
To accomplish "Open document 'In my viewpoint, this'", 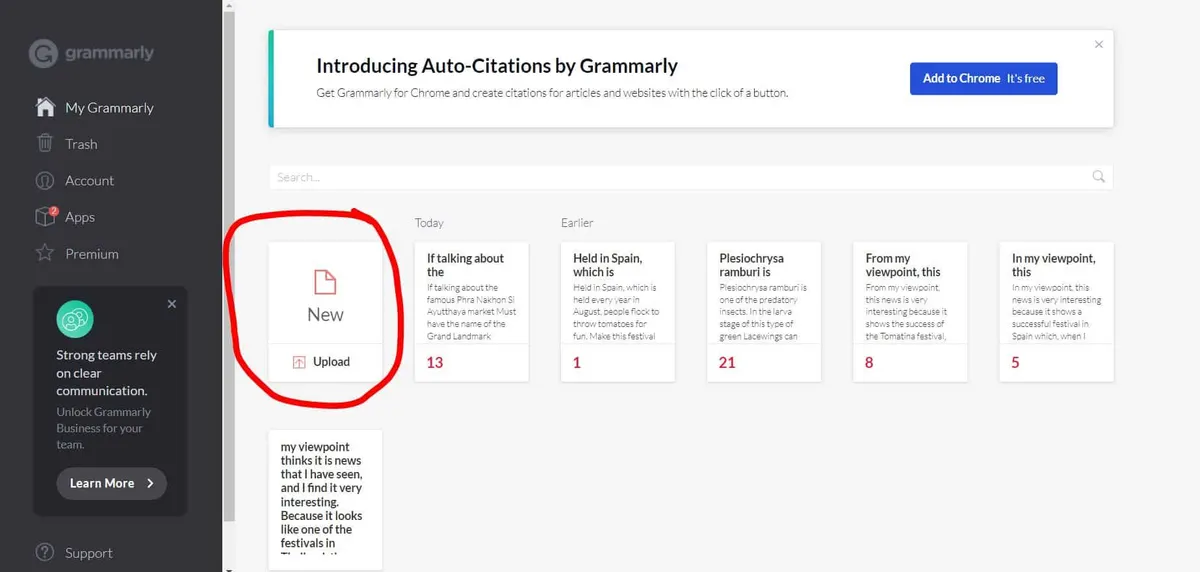I will pyautogui.click(x=1056, y=311).
